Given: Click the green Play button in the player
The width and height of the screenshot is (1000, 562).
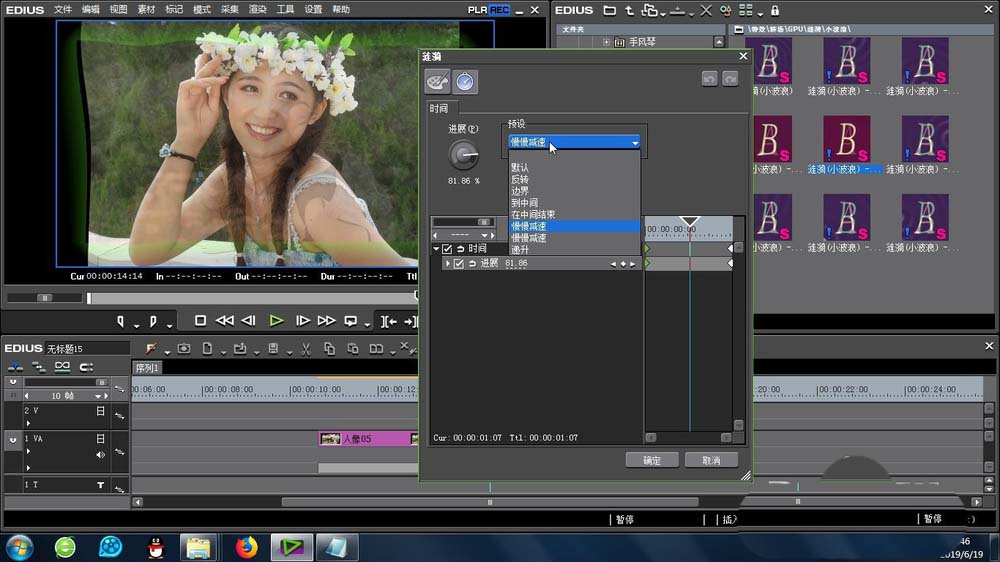Looking at the screenshot, I should (277, 321).
